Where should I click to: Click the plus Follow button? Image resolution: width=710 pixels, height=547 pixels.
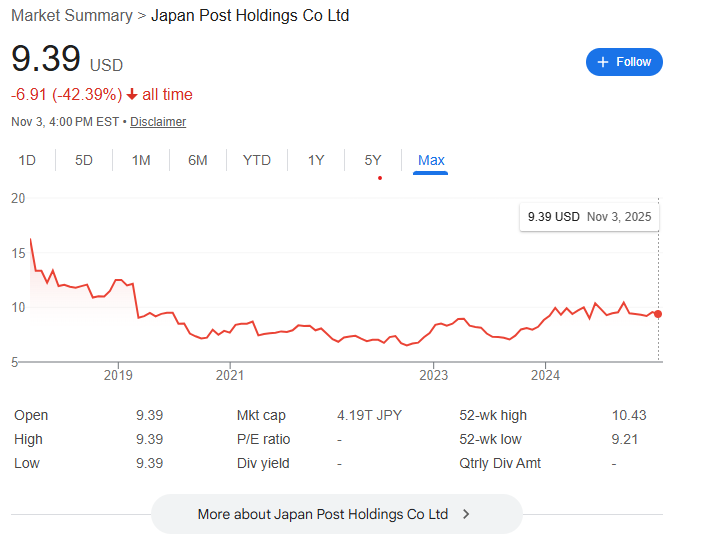pyautogui.click(x=624, y=62)
